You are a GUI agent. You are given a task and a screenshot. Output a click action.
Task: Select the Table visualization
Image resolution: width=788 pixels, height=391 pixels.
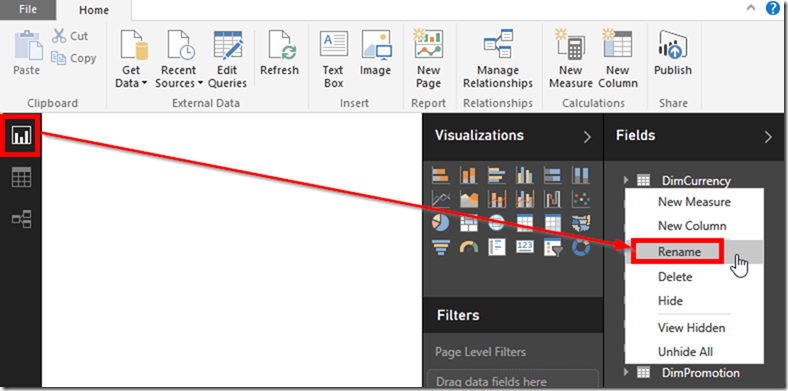tap(525, 223)
